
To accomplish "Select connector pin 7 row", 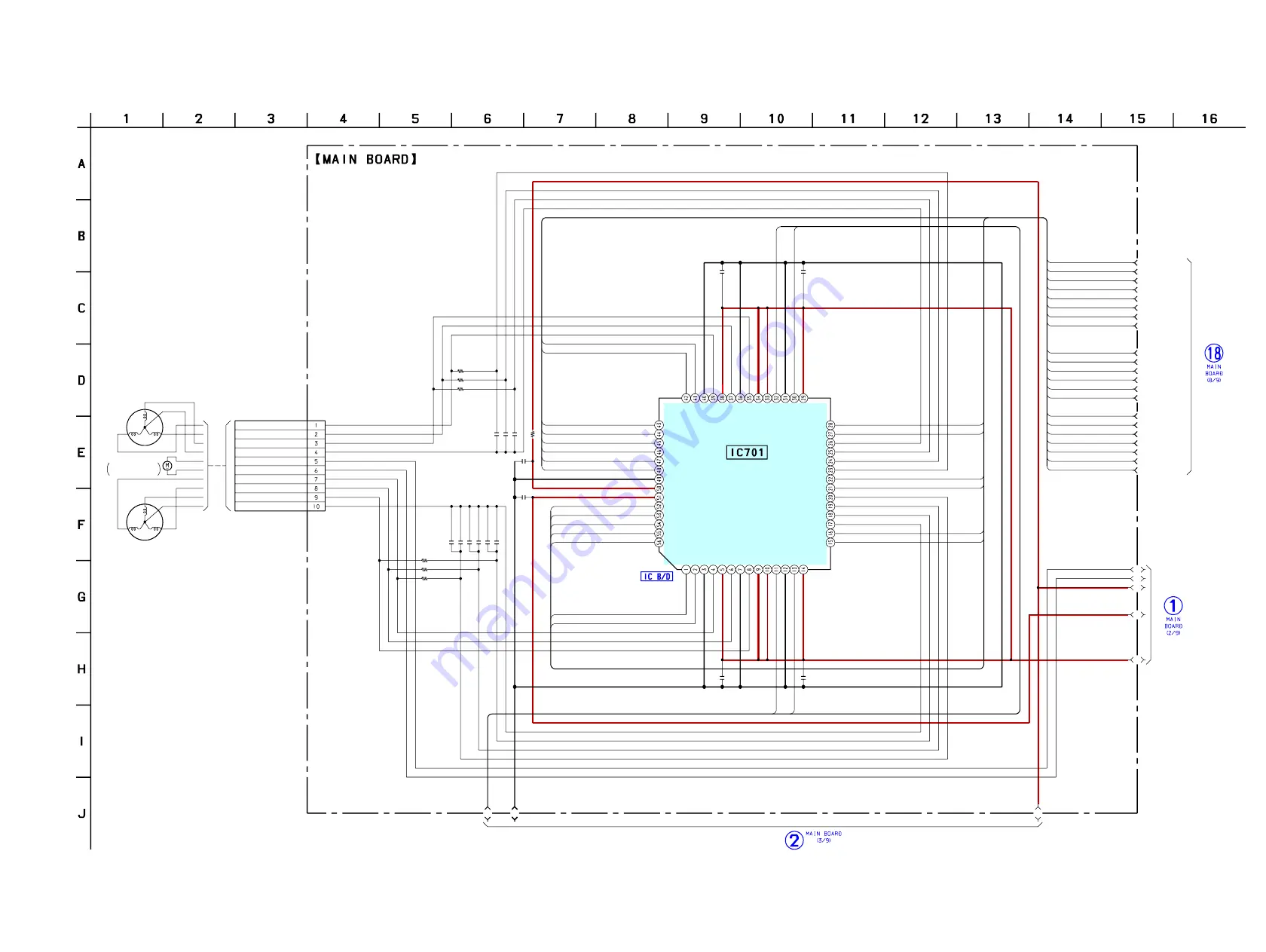I will click(280, 479).
